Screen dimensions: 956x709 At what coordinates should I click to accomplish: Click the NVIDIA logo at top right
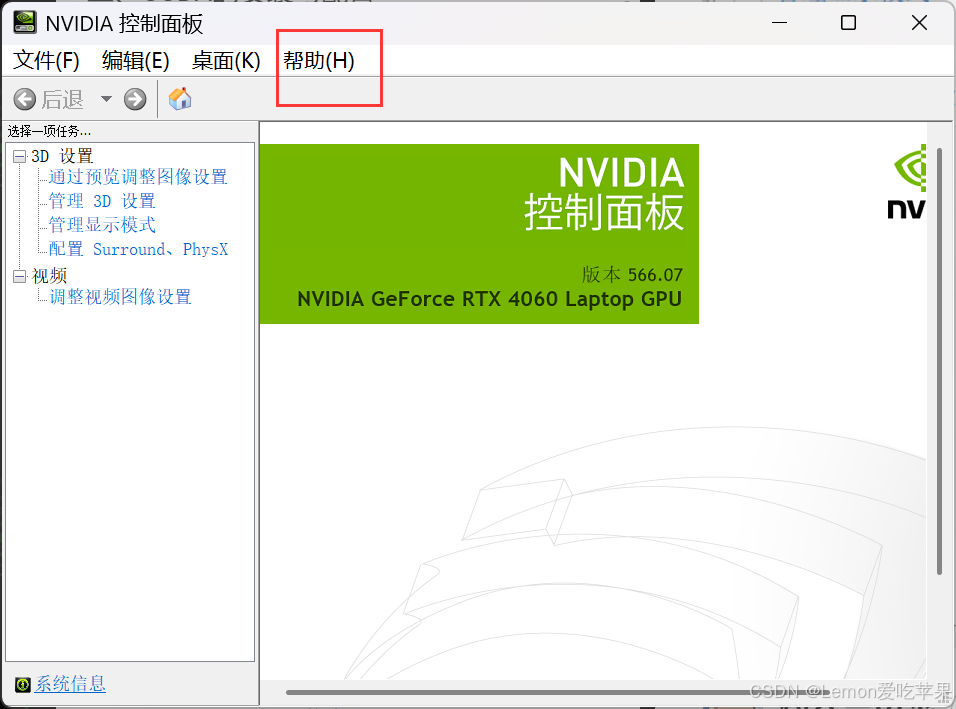(x=907, y=182)
